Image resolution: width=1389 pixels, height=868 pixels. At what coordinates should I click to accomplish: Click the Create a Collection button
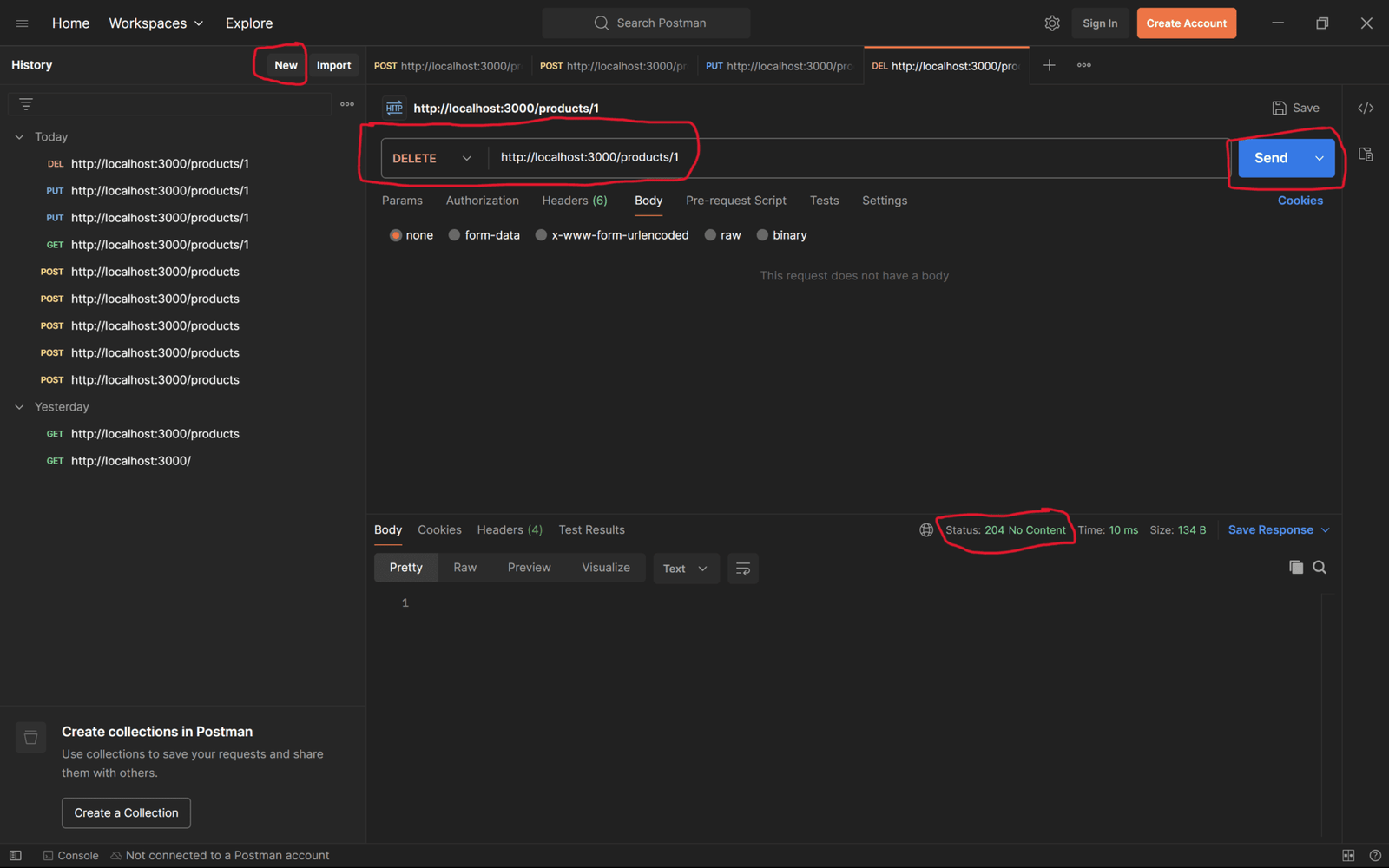tap(126, 813)
